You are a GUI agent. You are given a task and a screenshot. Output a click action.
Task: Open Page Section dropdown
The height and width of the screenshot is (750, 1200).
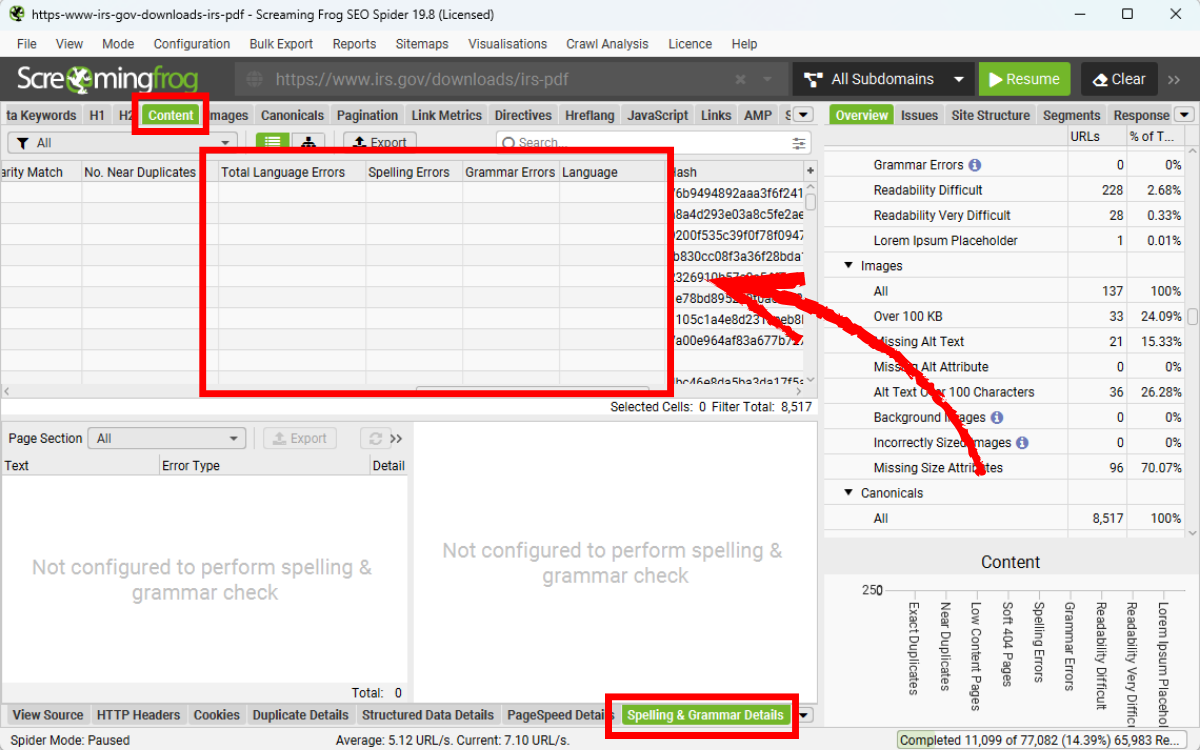166,438
